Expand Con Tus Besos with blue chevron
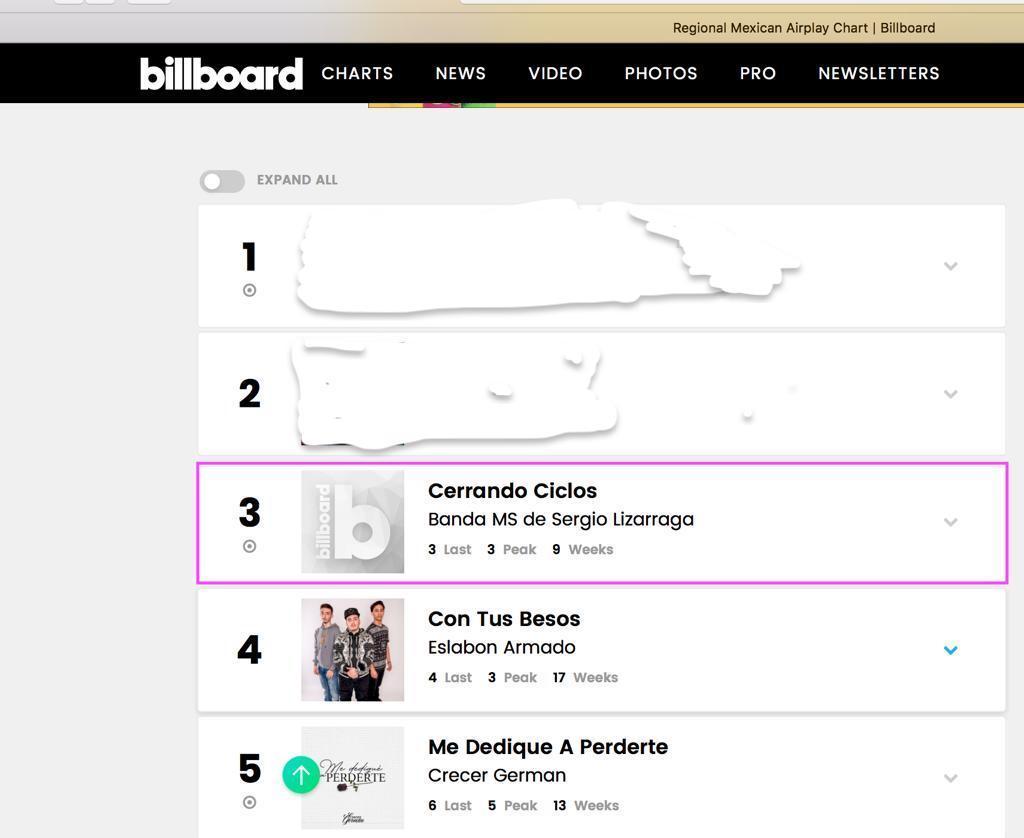This screenshot has height=838, width=1024. (950, 650)
